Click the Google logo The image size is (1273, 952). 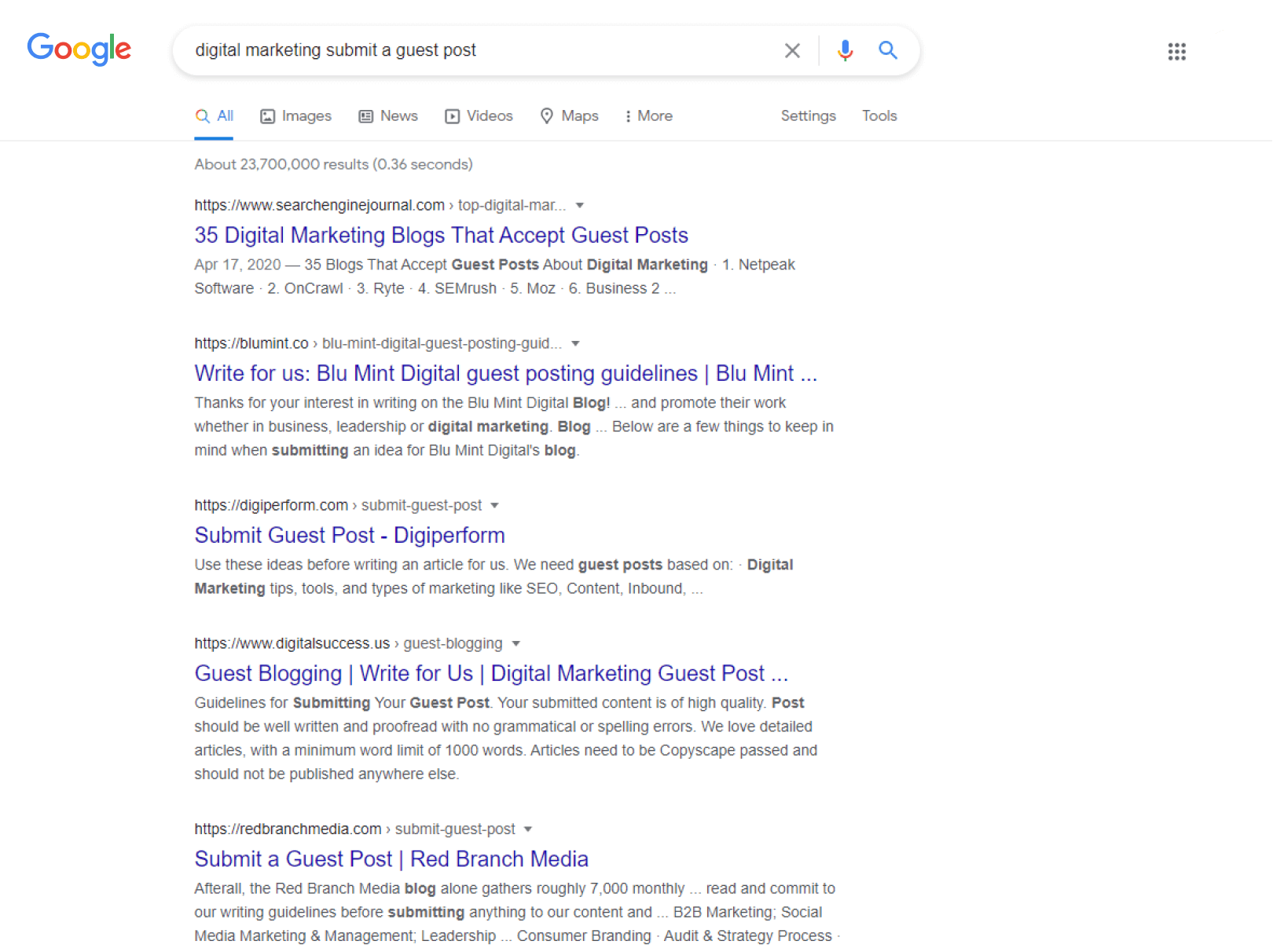79,49
